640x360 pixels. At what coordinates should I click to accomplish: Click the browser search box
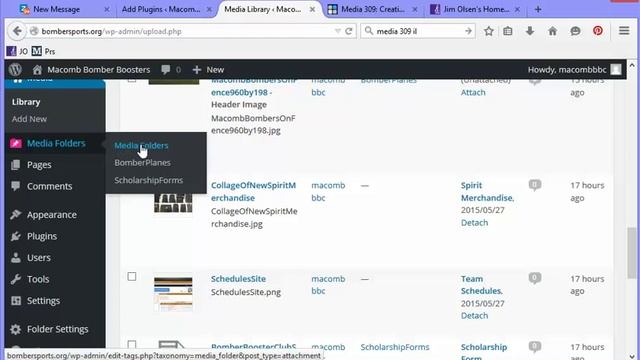tap(417, 31)
